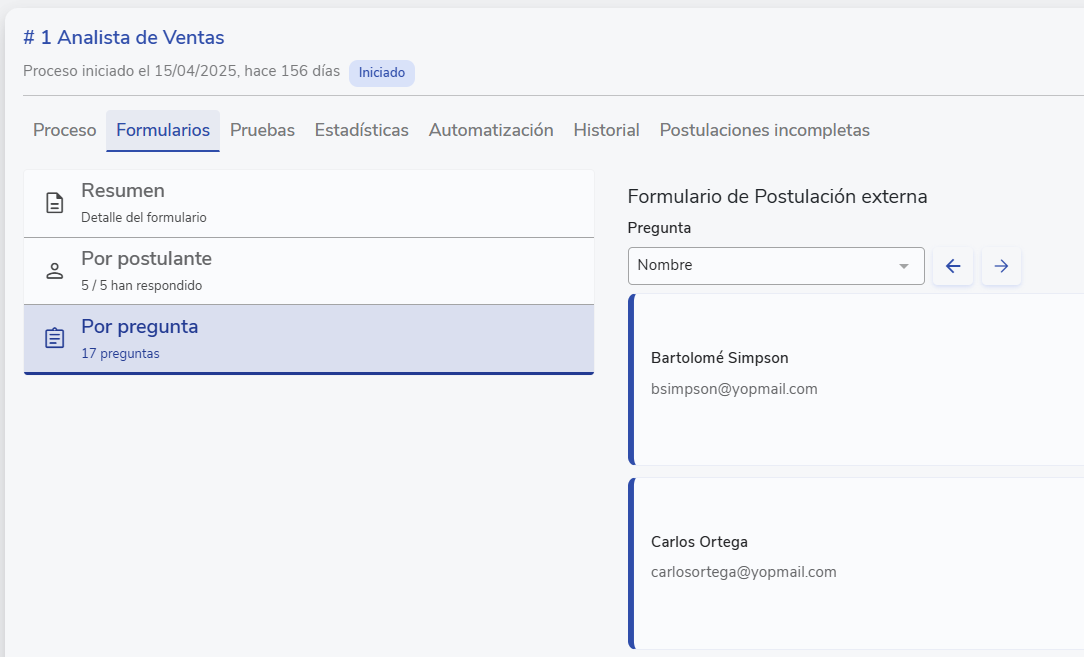Open the Automatización tab
This screenshot has width=1084, height=657.
coord(491,130)
